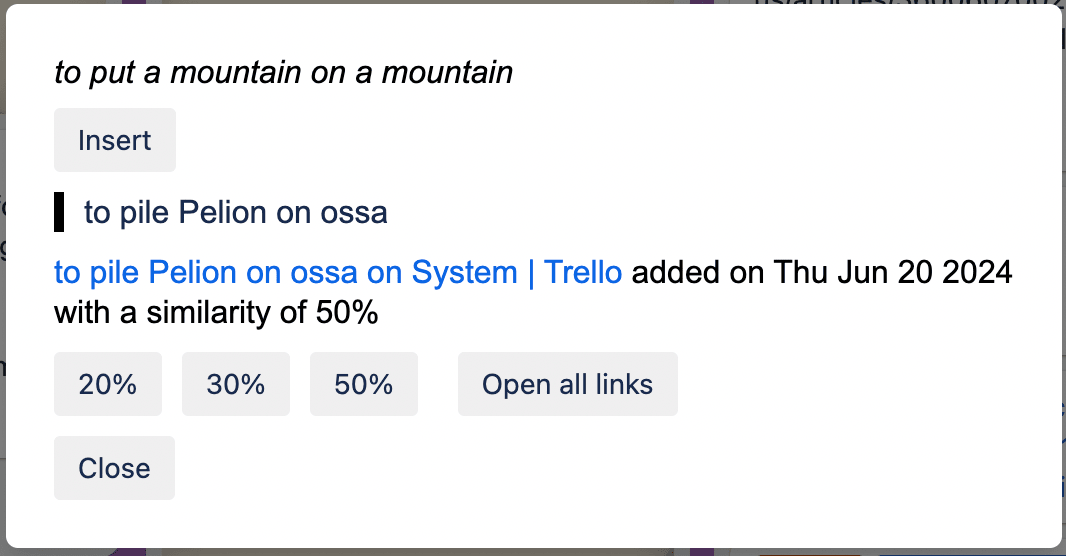The height and width of the screenshot is (556, 1066).
Task: Click the black bar beside the quote
Action: coord(59,213)
